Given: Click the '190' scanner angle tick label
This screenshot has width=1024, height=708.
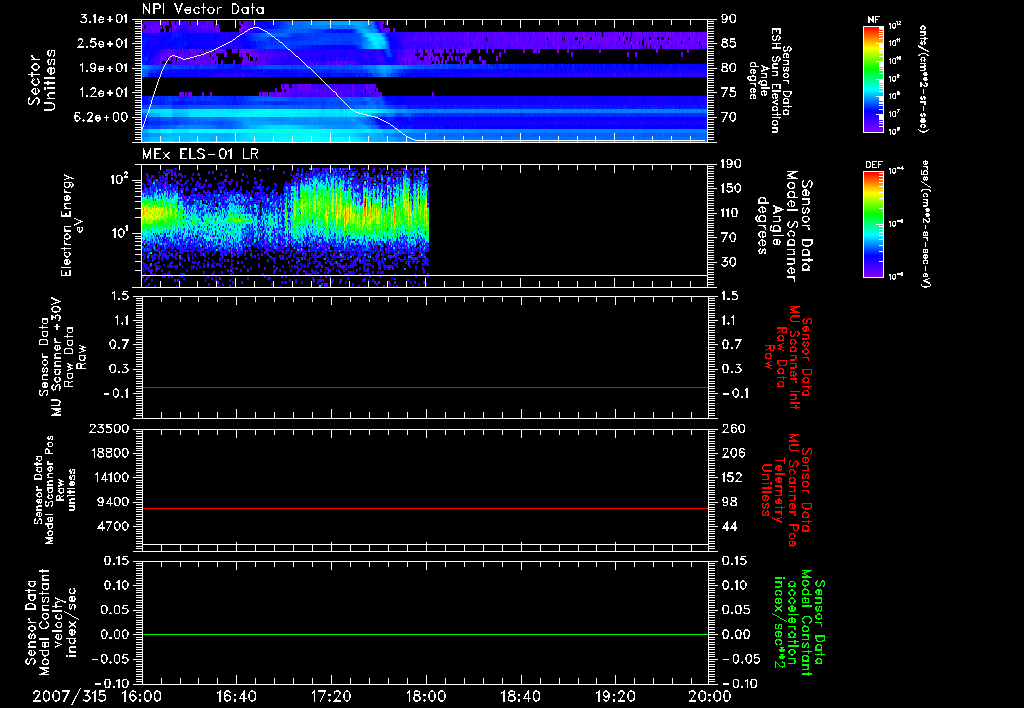Looking at the screenshot, I should pos(731,164).
